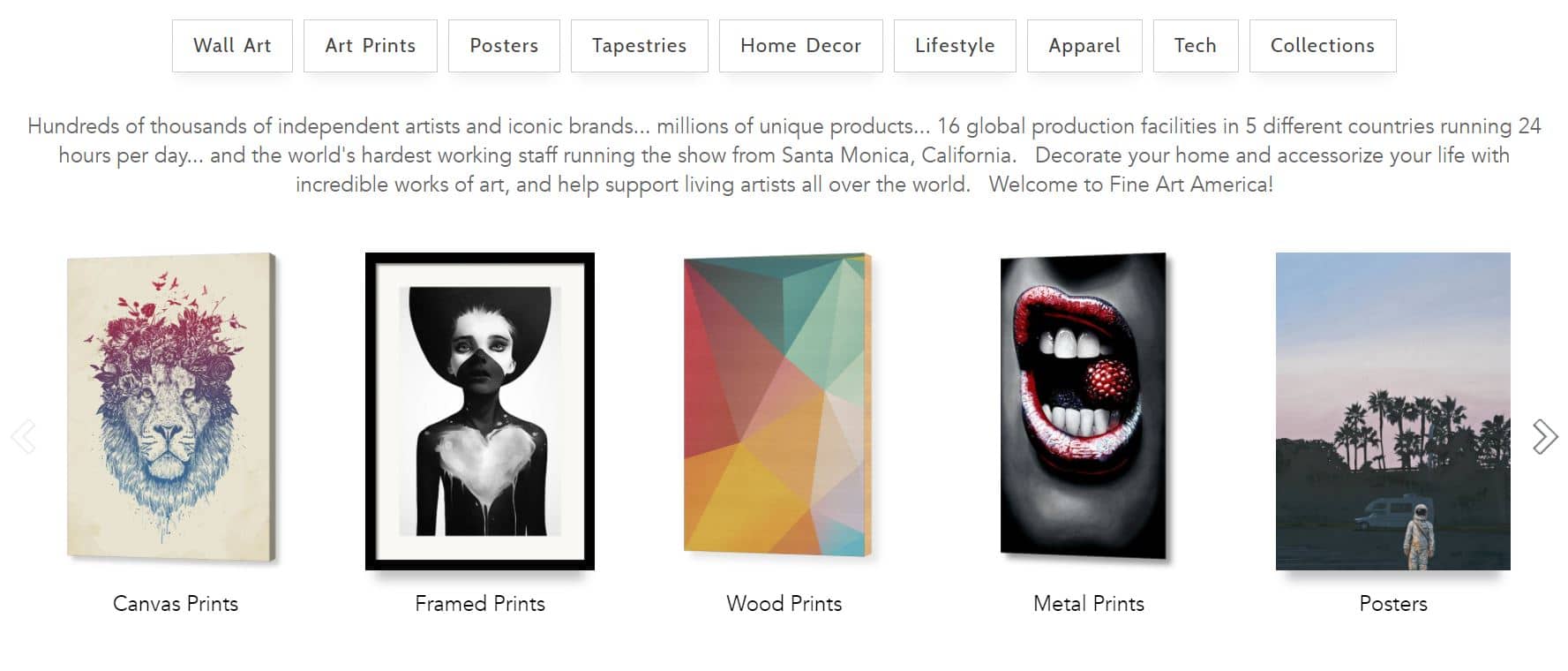Go to Tapestries category
Image resolution: width=1568 pixels, height=671 pixels.
(640, 46)
